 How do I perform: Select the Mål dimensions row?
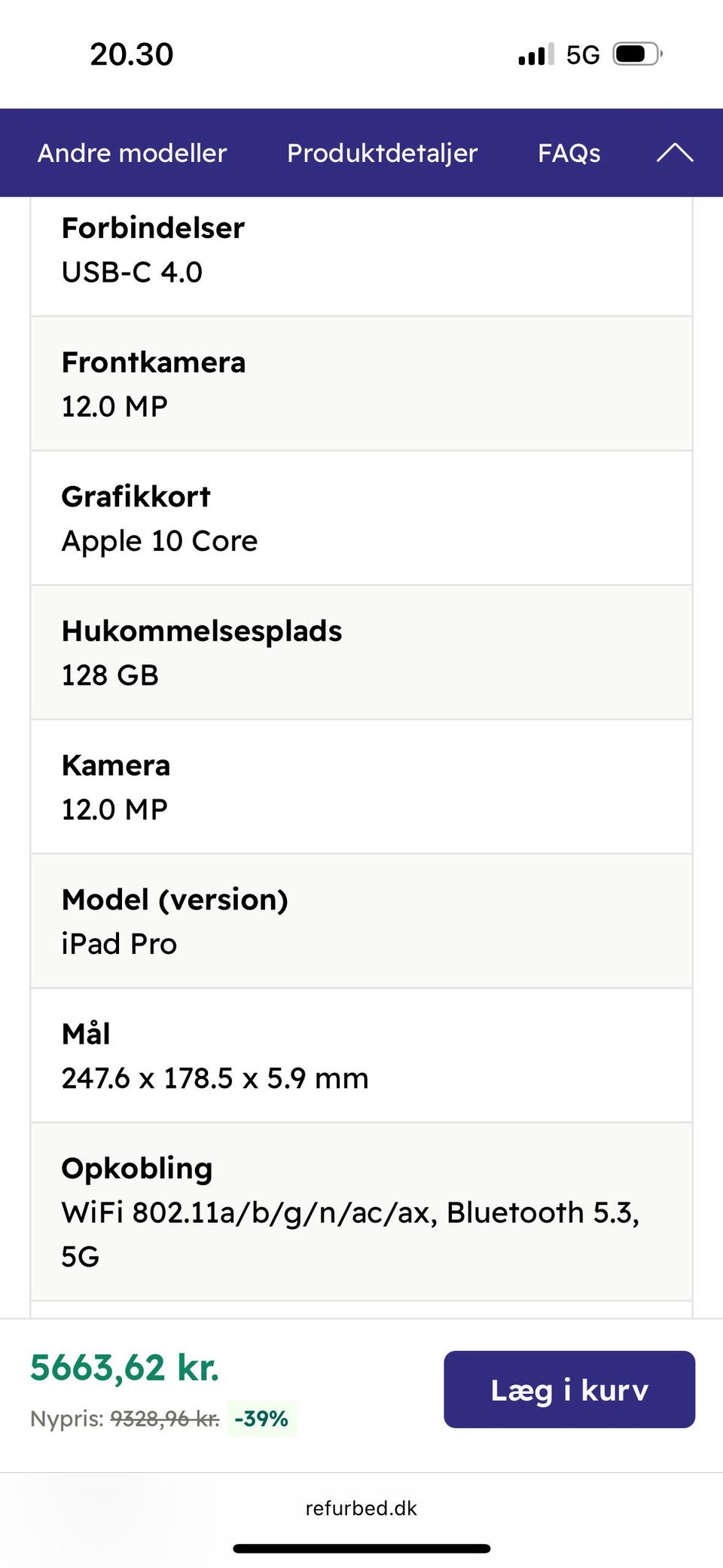tap(361, 1056)
